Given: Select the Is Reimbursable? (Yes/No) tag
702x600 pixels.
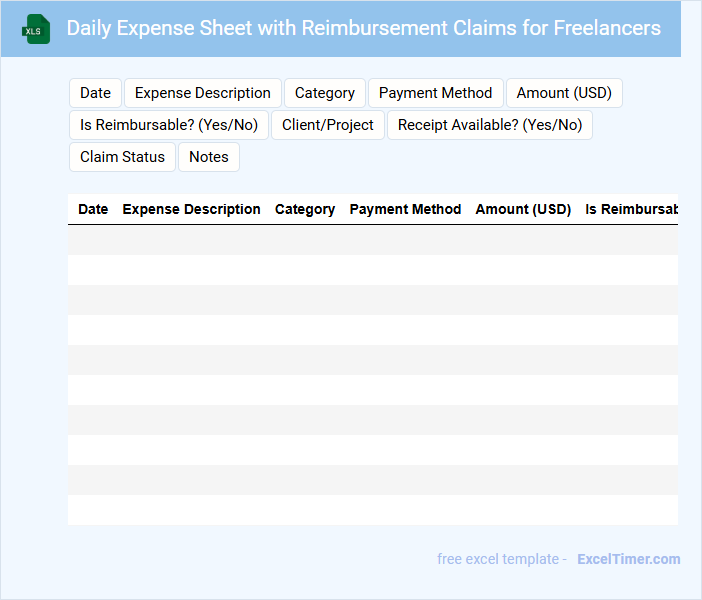Looking at the screenshot, I should (169, 125).
